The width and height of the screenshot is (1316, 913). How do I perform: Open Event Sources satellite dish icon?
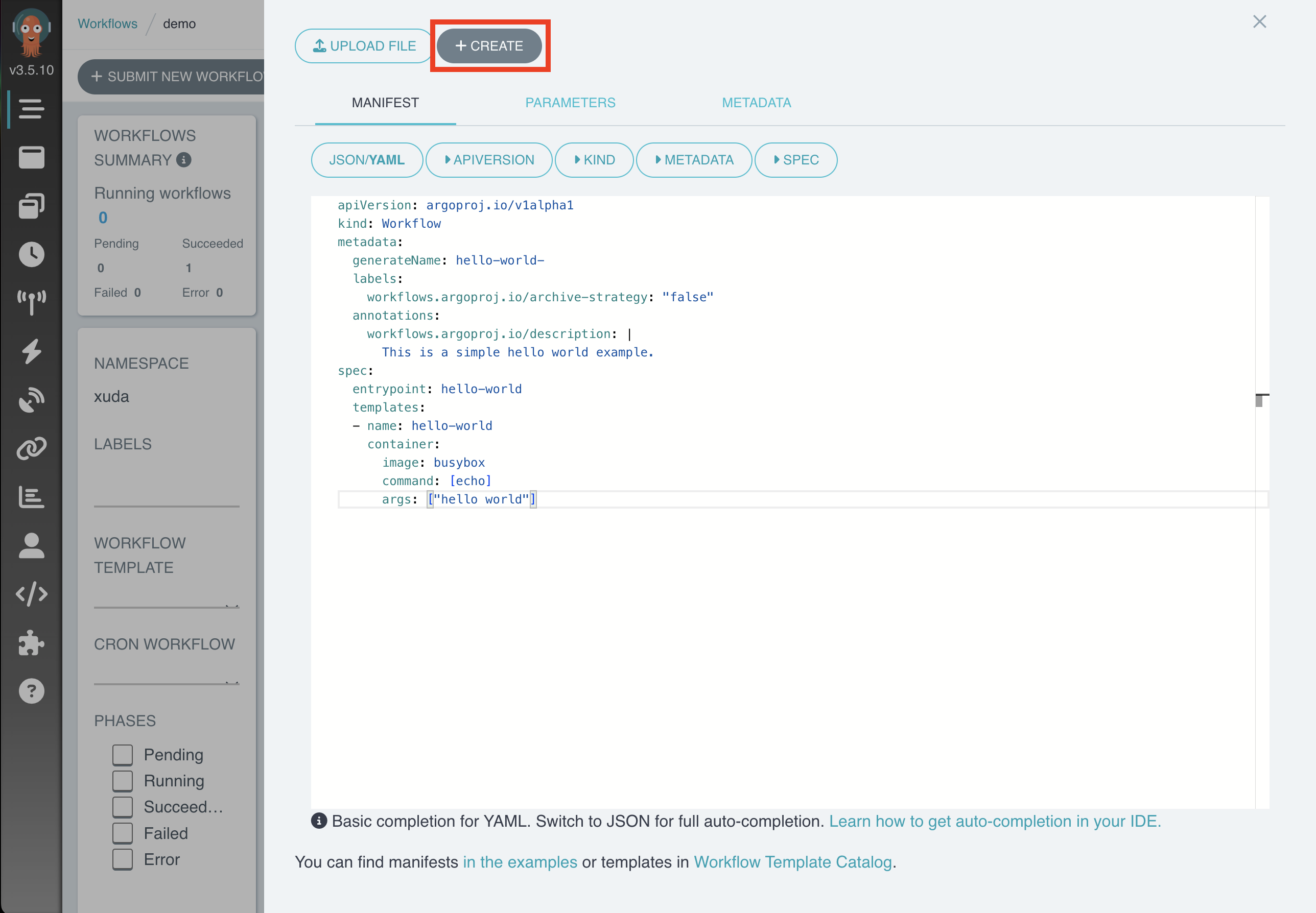coord(31,399)
